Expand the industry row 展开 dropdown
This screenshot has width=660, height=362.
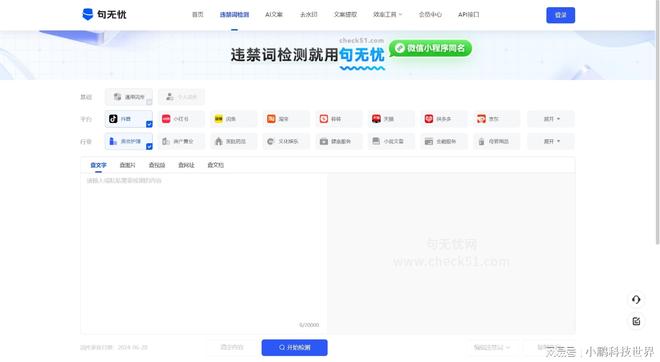pyautogui.click(x=551, y=141)
